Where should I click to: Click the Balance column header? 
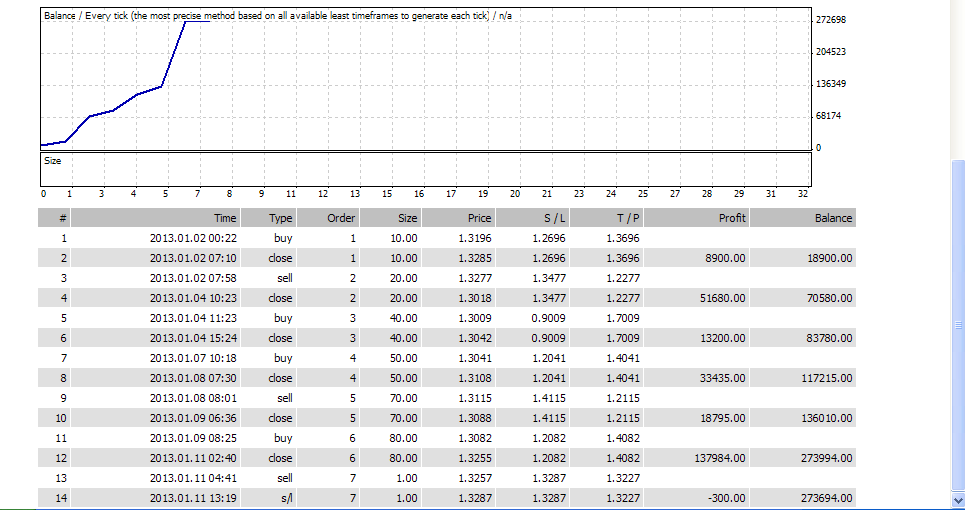click(x=832, y=218)
